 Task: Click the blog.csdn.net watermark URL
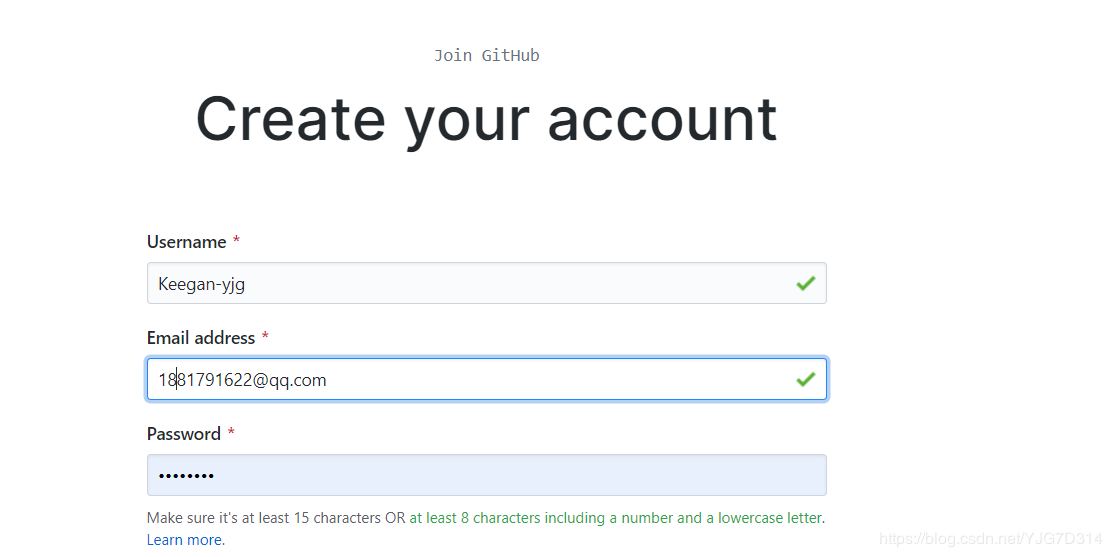tap(990, 539)
